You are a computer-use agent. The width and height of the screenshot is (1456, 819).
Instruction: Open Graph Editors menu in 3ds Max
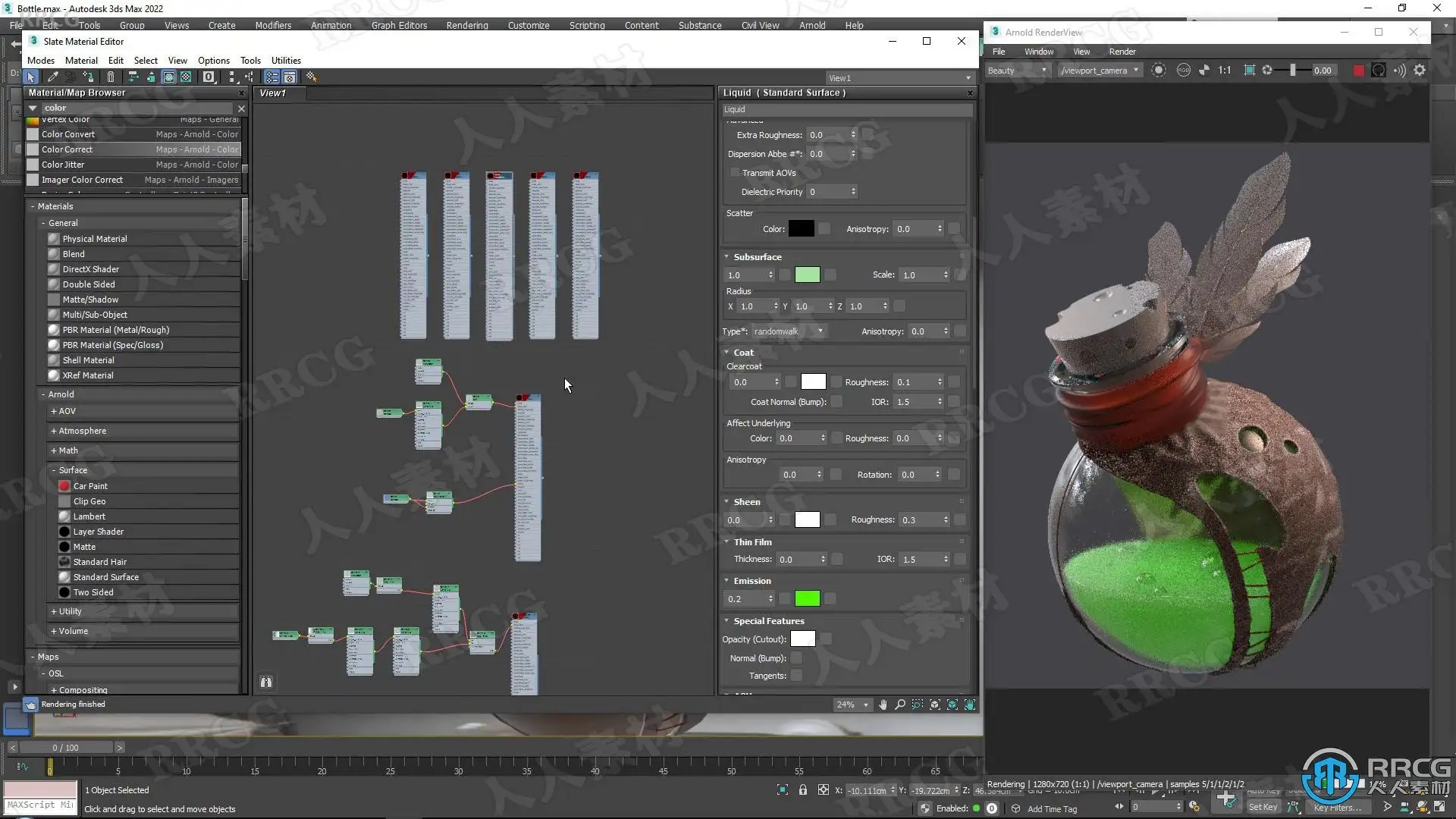pos(399,25)
